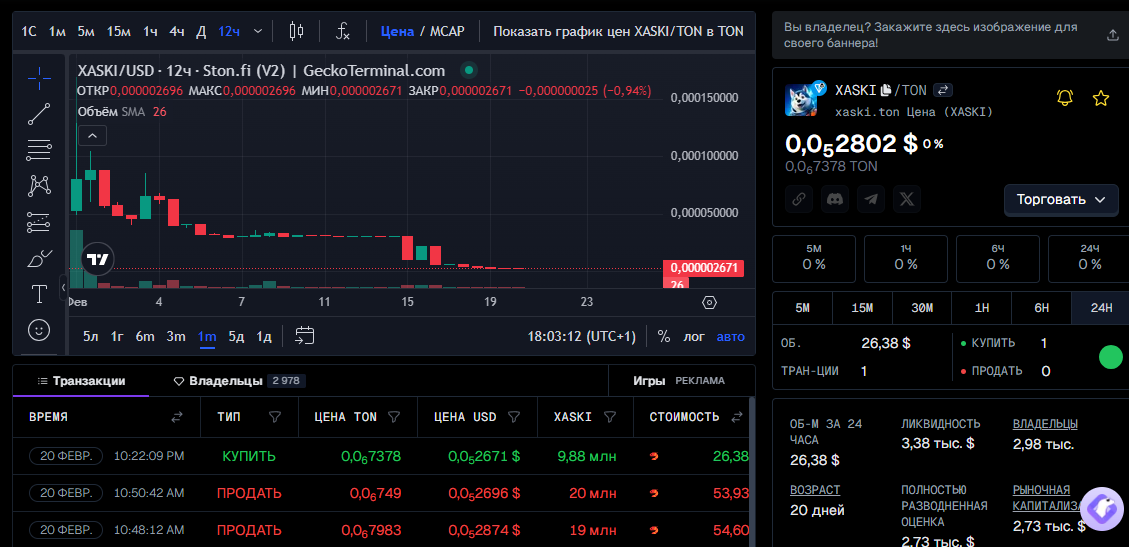Toggle авто auto scale on chart
This screenshot has height=547, width=1129.
(731, 336)
